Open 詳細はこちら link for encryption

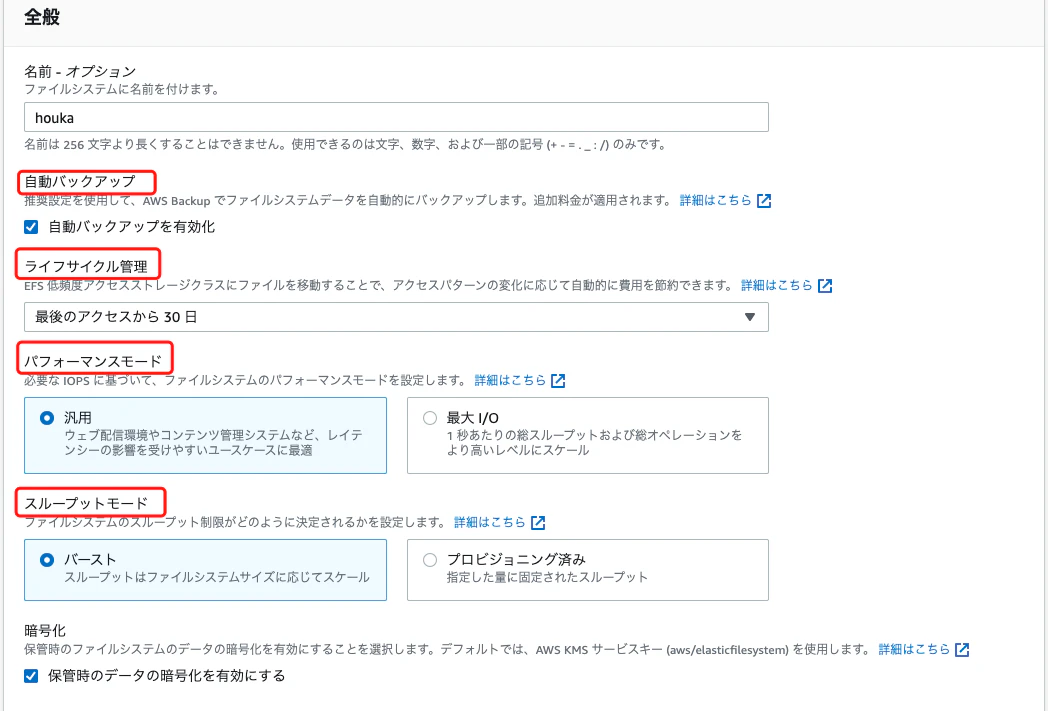point(914,649)
